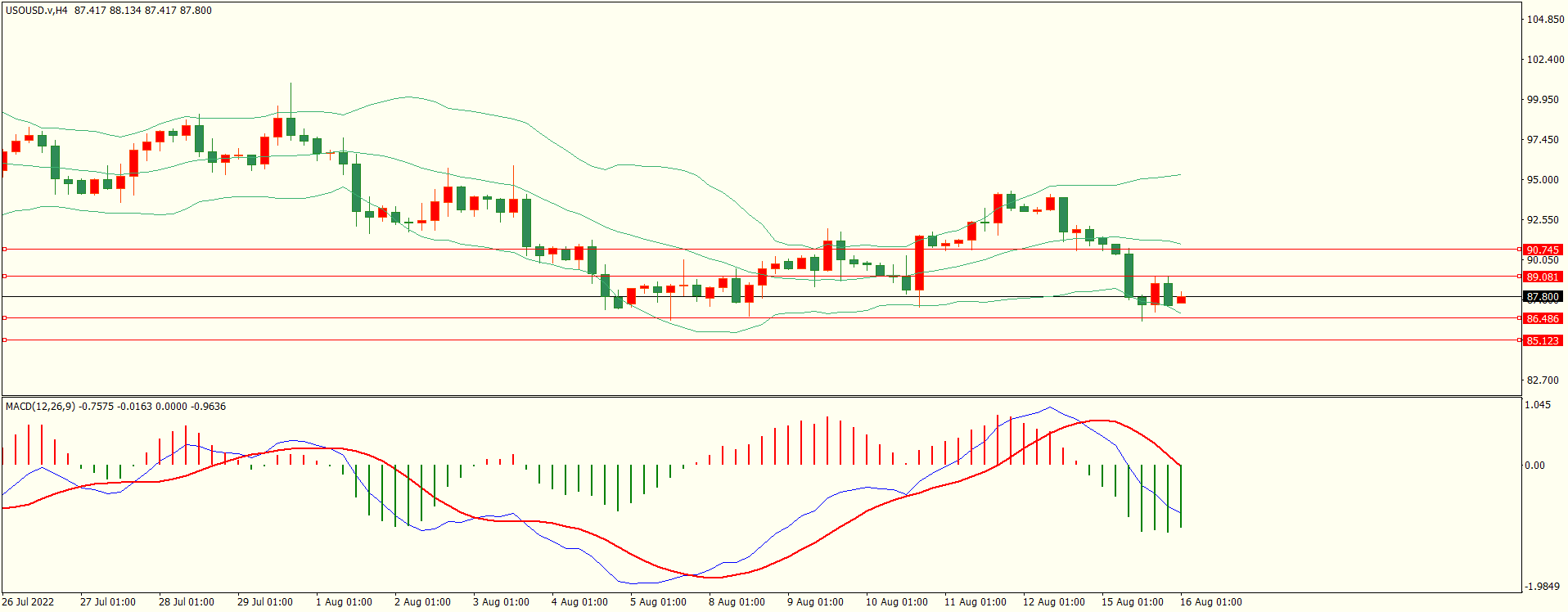Click the 90.745 red price label

click(x=1542, y=250)
